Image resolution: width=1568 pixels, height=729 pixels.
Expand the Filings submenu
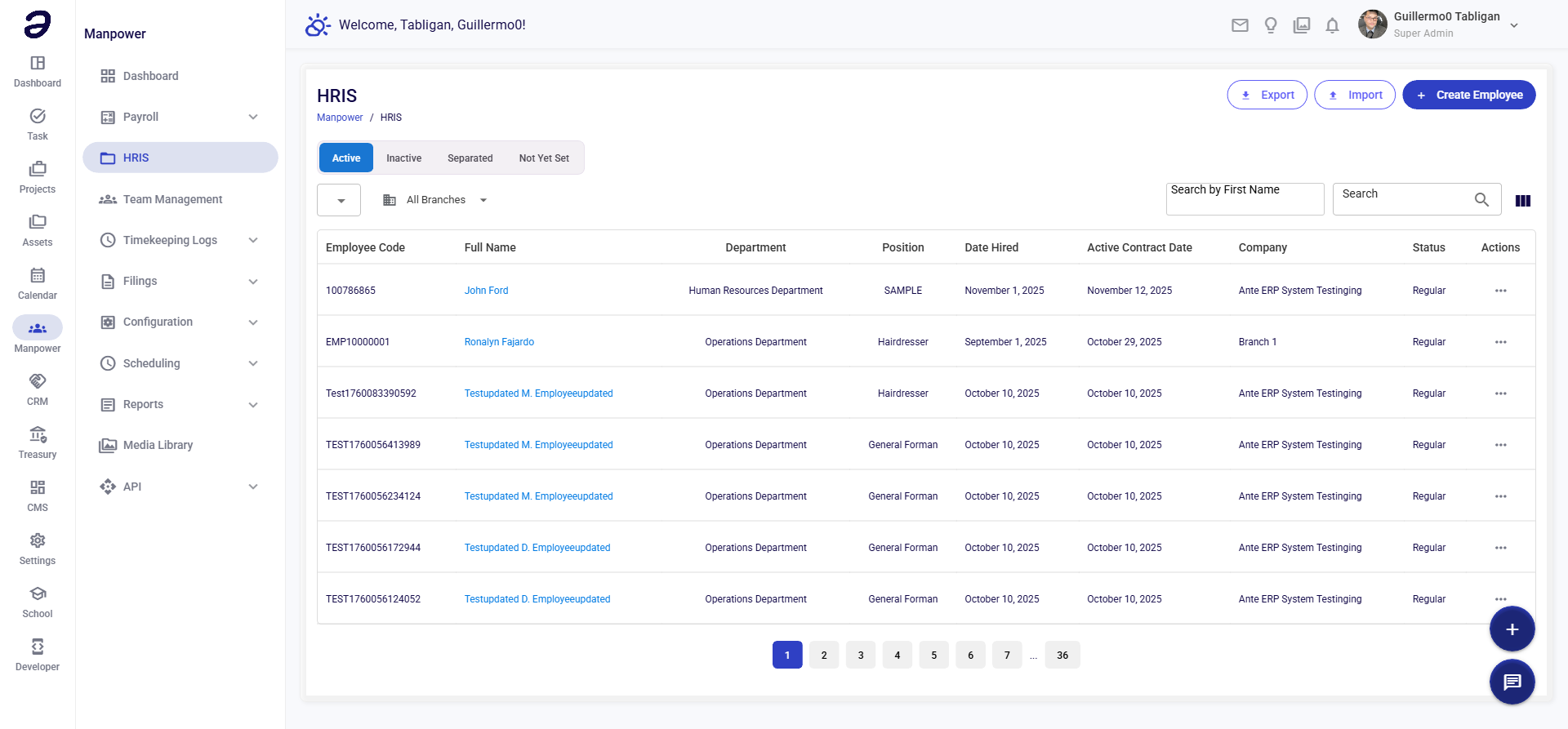point(253,282)
